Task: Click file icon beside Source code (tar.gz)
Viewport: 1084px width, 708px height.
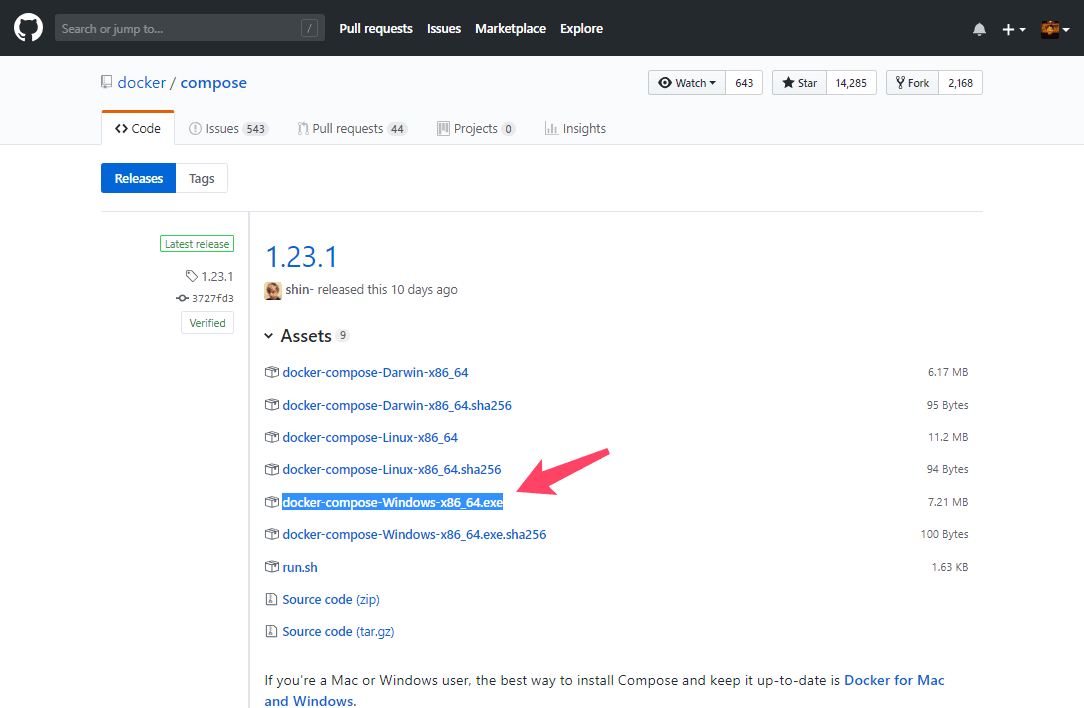Action: [271, 631]
